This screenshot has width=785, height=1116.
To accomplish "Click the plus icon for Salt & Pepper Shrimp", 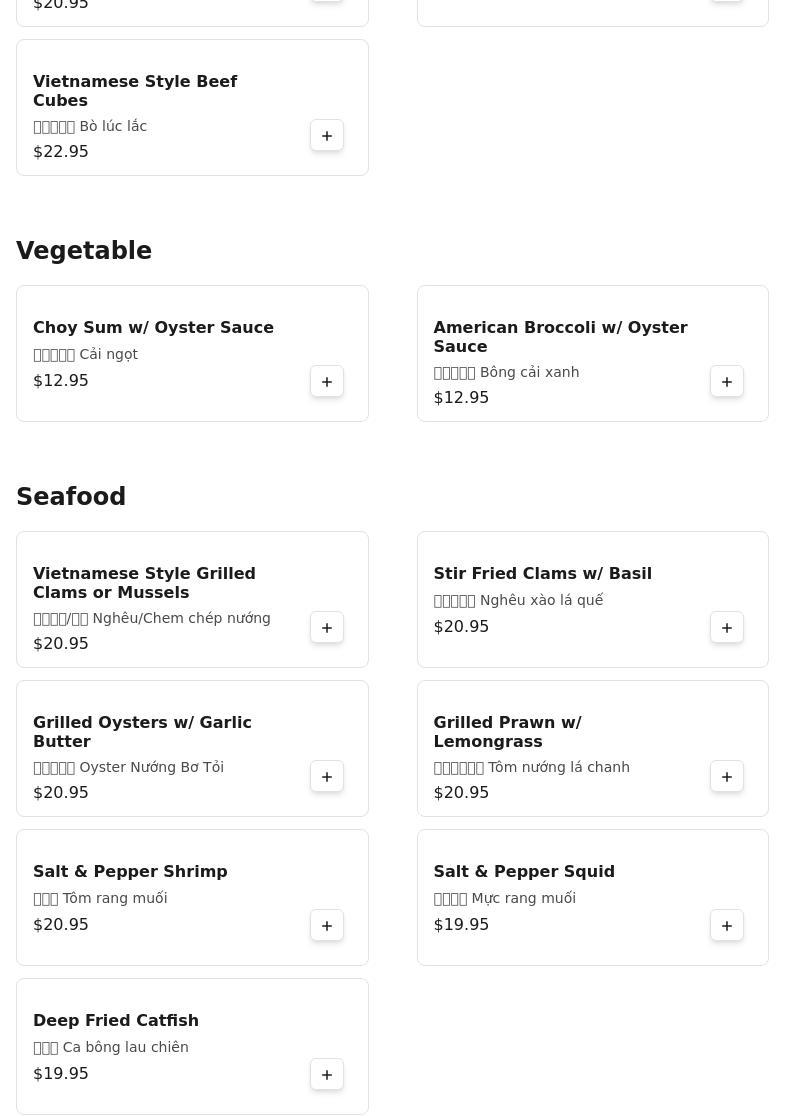I will [327, 926].
